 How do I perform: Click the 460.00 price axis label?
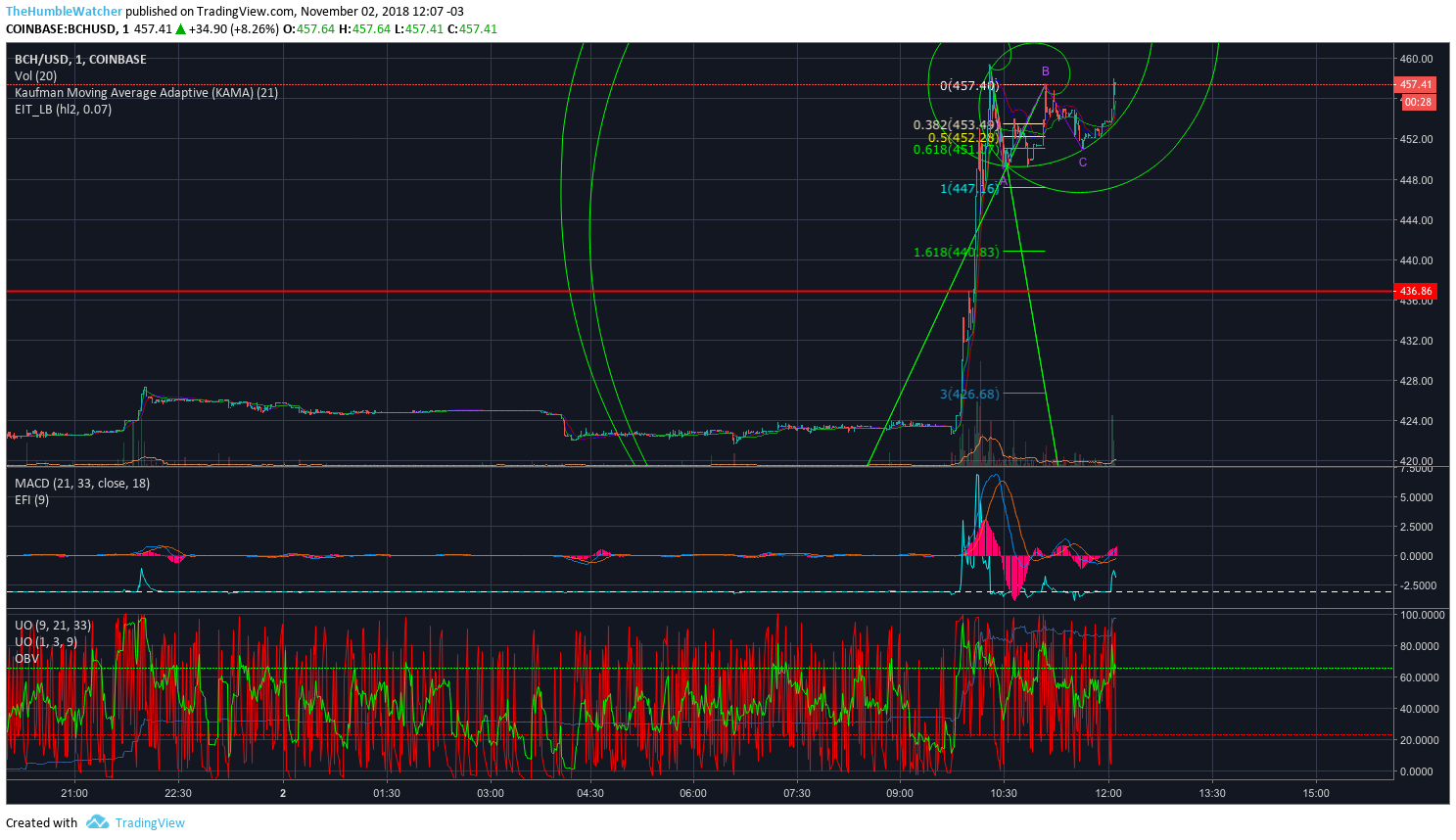click(1416, 59)
